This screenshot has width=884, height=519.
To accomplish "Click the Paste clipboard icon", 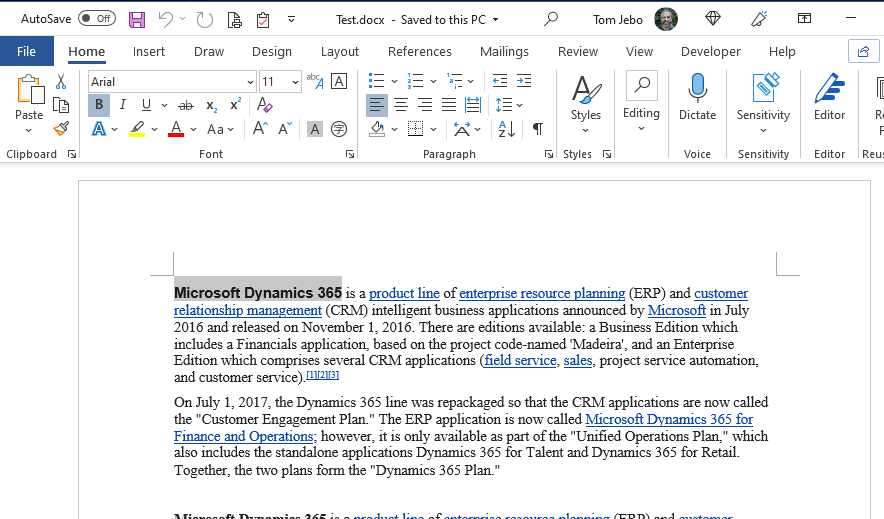I will point(29,90).
